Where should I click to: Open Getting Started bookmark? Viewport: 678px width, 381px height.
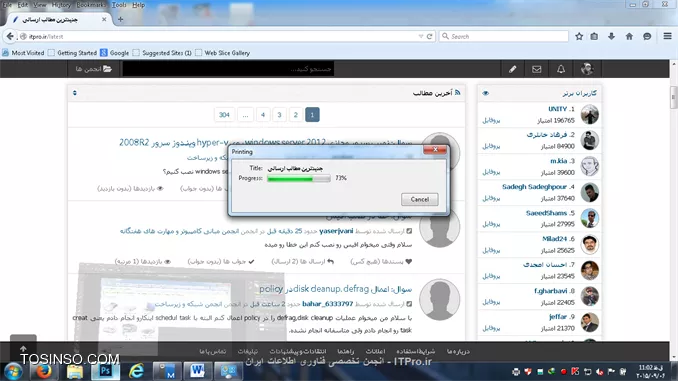(x=72, y=53)
